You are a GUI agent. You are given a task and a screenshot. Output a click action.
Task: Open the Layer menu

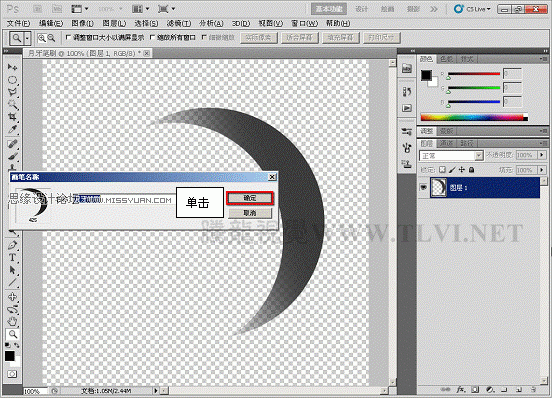(114, 24)
